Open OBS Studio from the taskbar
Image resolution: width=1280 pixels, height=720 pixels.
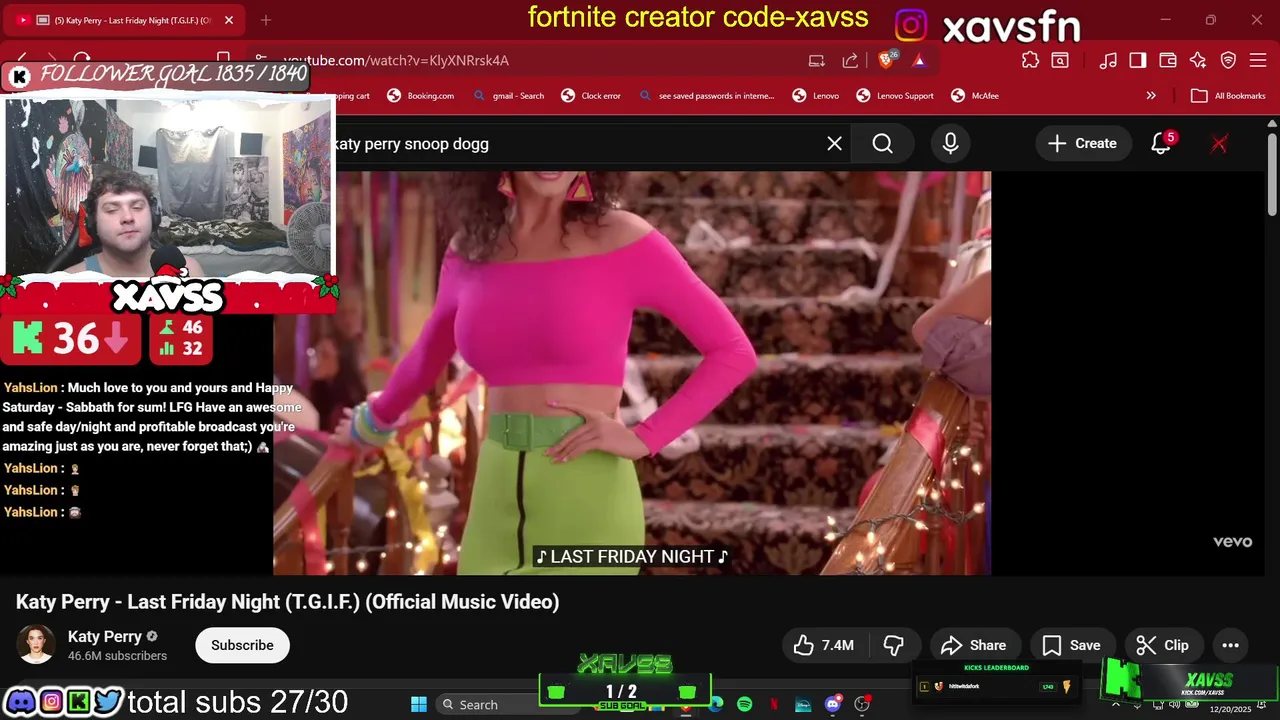click(x=862, y=705)
